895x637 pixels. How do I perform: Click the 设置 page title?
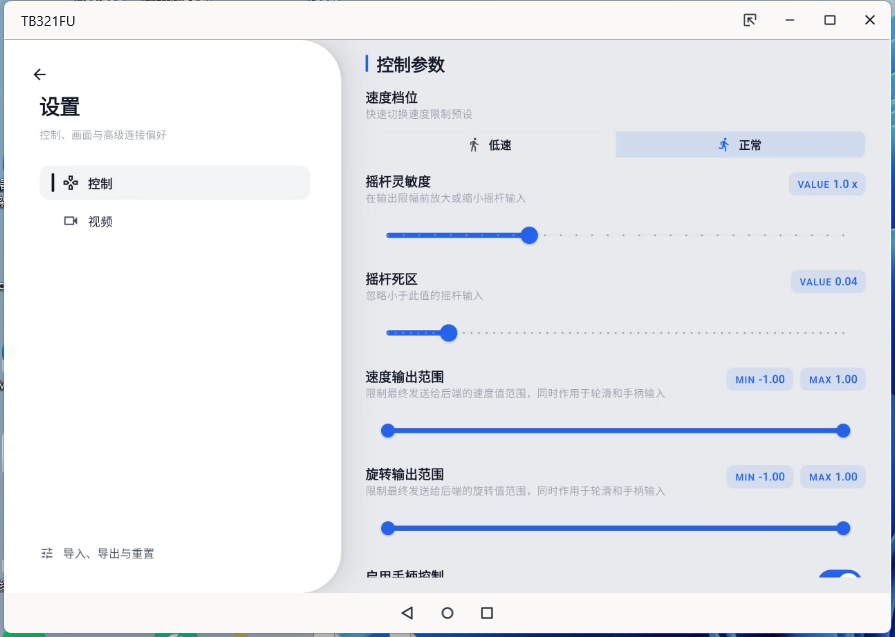point(59,107)
